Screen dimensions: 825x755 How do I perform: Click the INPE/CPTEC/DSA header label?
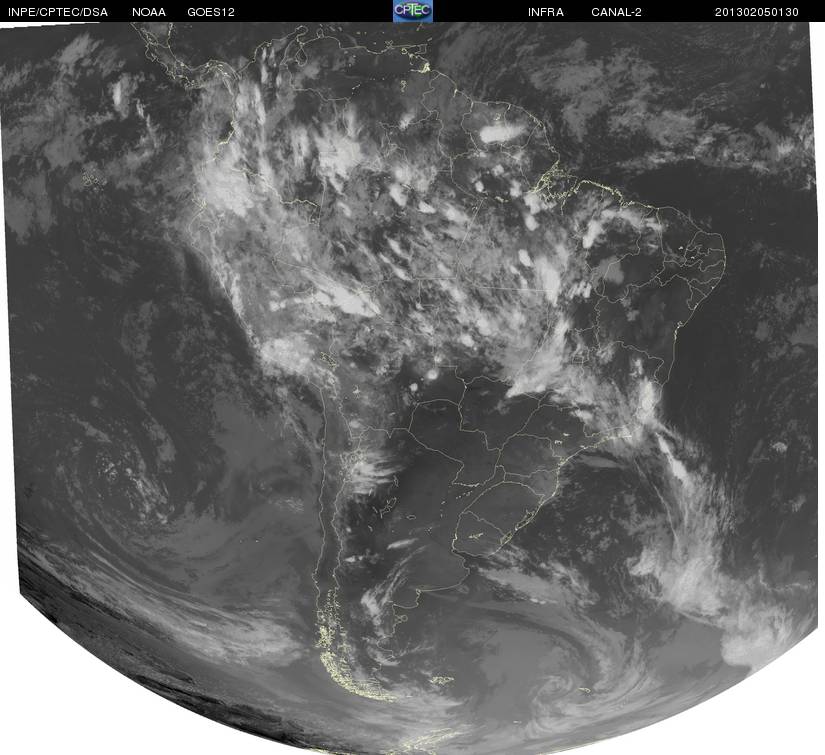(58, 12)
